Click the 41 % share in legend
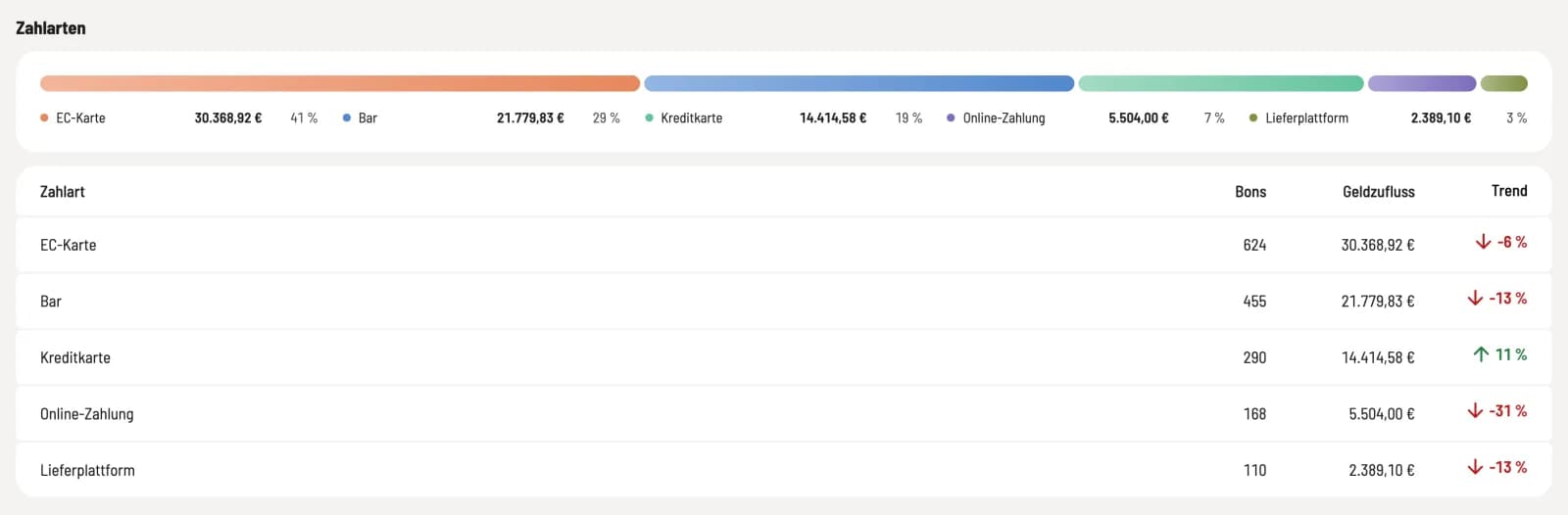This screenshot has width=1568, height=515. tap(304, 117)
